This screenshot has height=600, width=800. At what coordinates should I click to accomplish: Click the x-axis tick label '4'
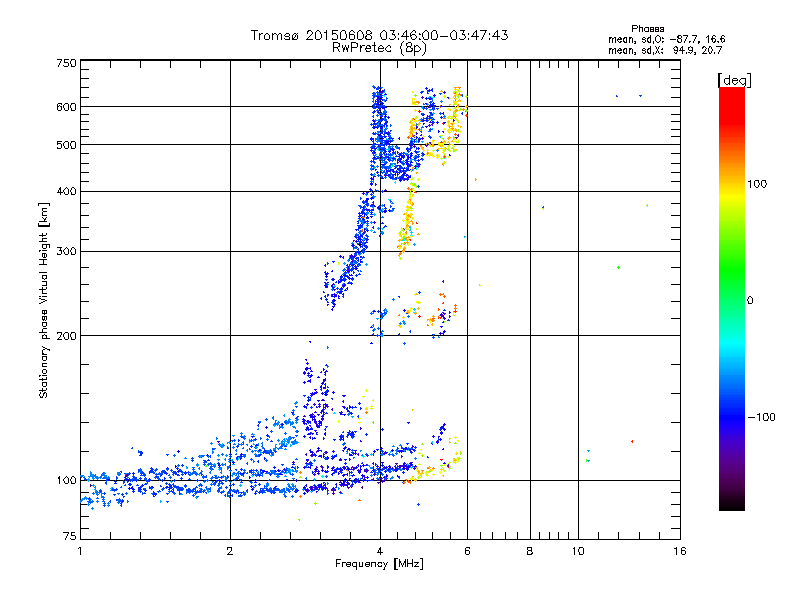380,551
